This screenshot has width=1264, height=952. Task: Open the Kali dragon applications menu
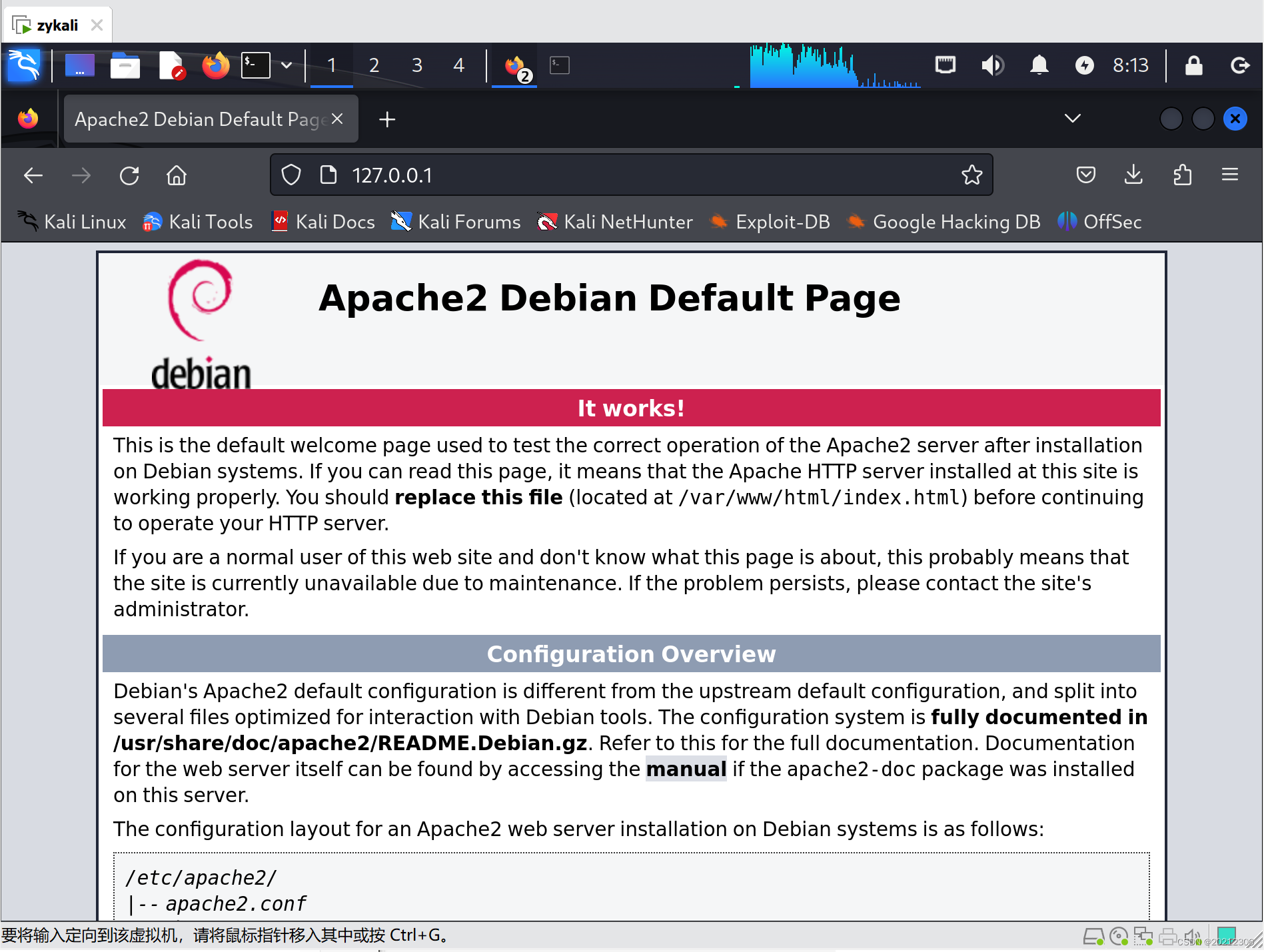pyautogui.click(x=24, y=65)
